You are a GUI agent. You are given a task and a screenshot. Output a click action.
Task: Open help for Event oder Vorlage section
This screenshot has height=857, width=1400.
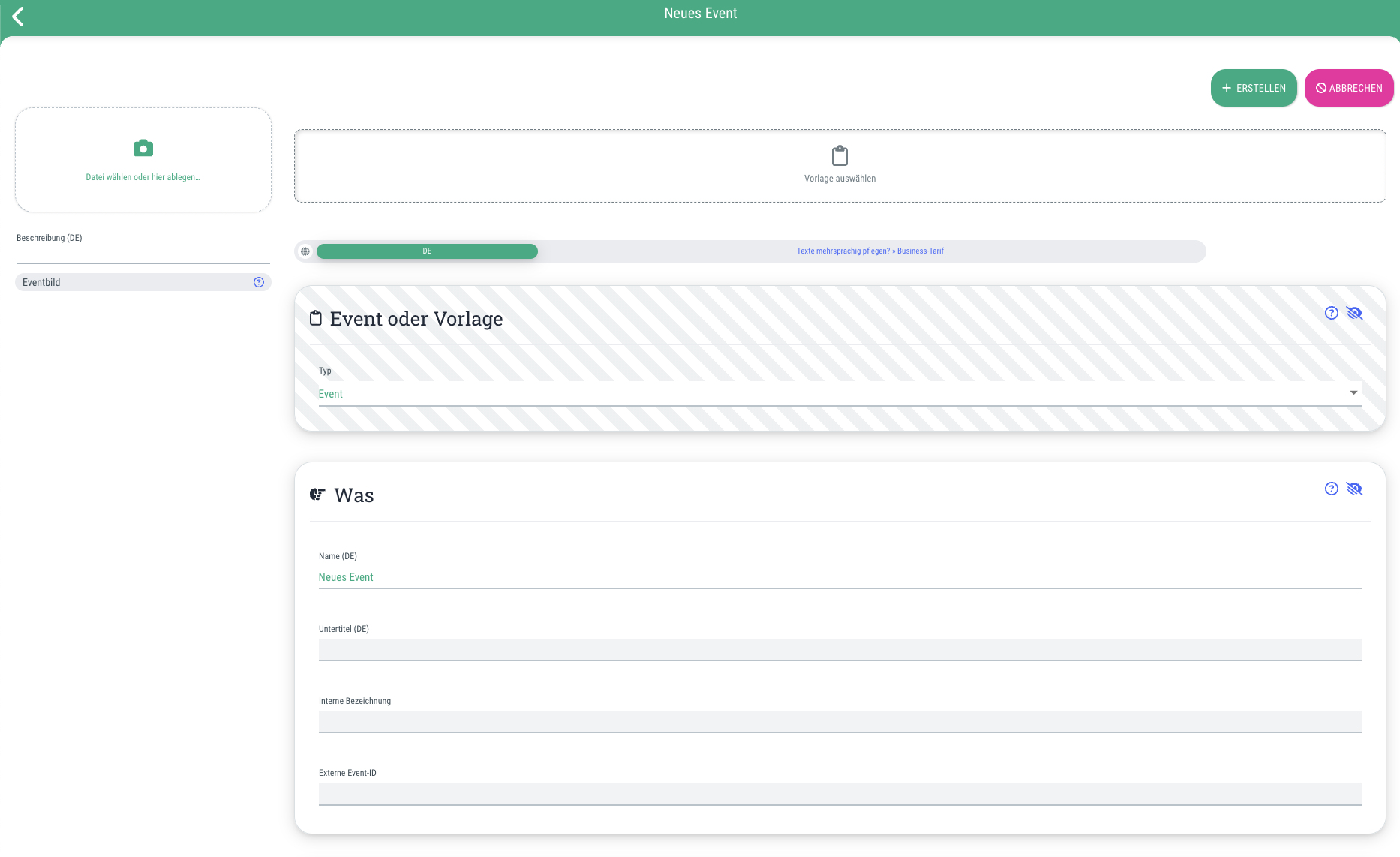[x=1331, y=313]
